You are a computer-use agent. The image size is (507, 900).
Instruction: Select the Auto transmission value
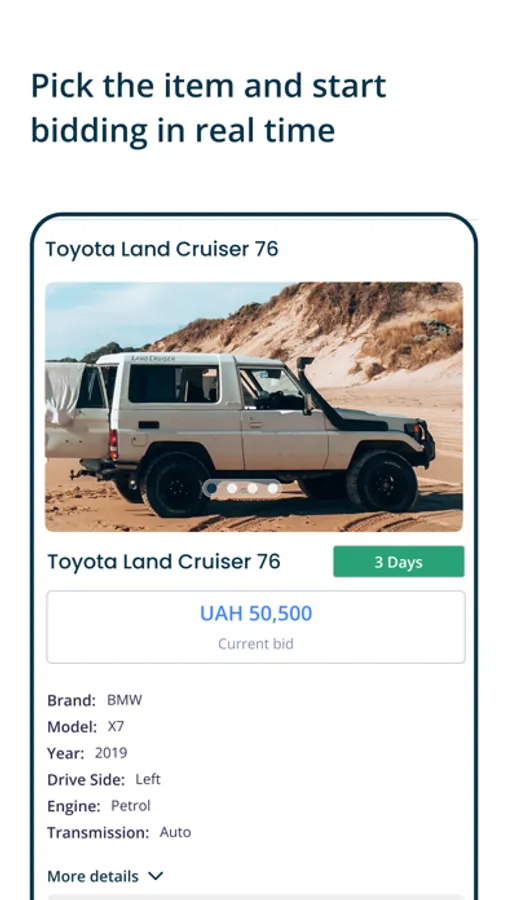(175, 832)
